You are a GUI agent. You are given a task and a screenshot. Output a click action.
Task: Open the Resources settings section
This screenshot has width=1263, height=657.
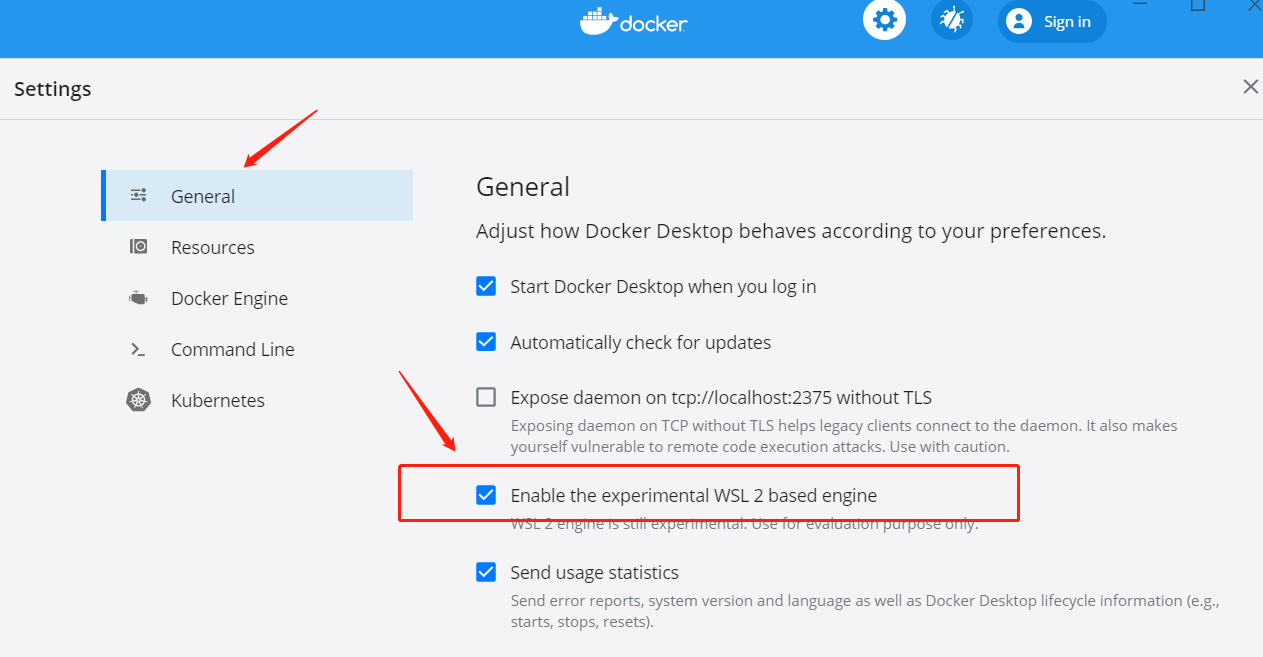[x=257, y=247]
